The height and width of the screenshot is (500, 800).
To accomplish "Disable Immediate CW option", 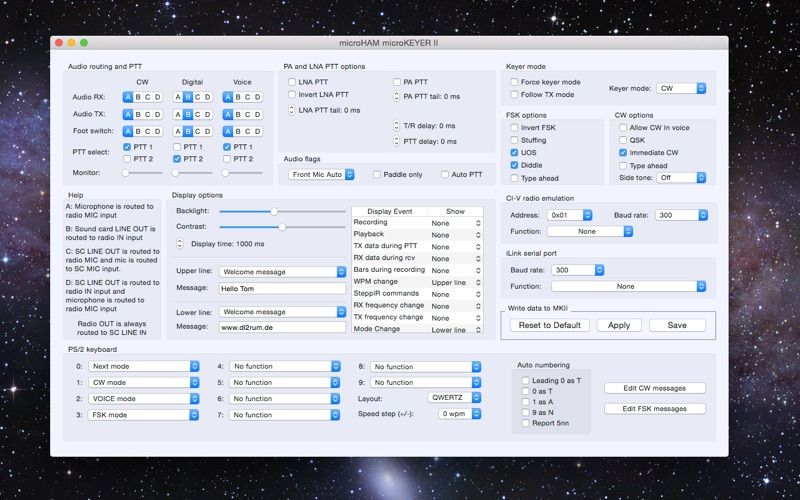I will (x=623, y=153).
